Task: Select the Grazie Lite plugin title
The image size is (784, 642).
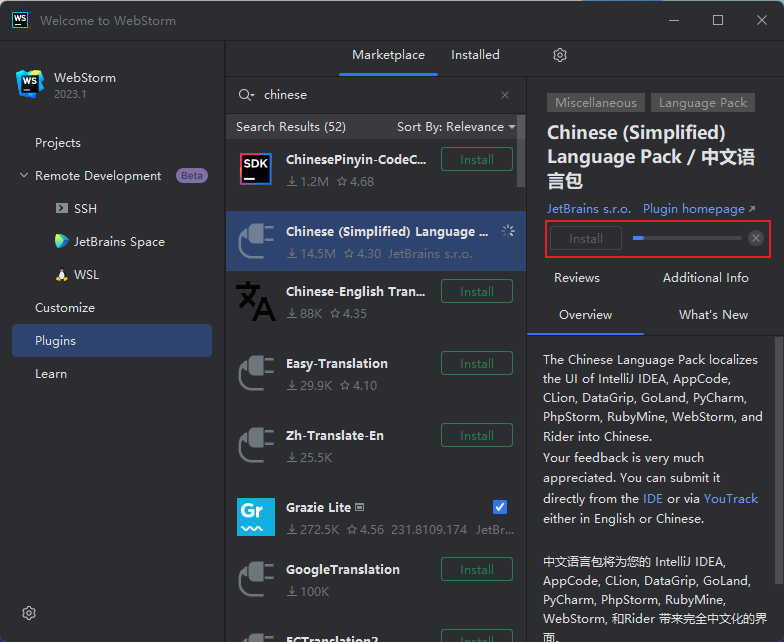Action: [x=318, y=508]
